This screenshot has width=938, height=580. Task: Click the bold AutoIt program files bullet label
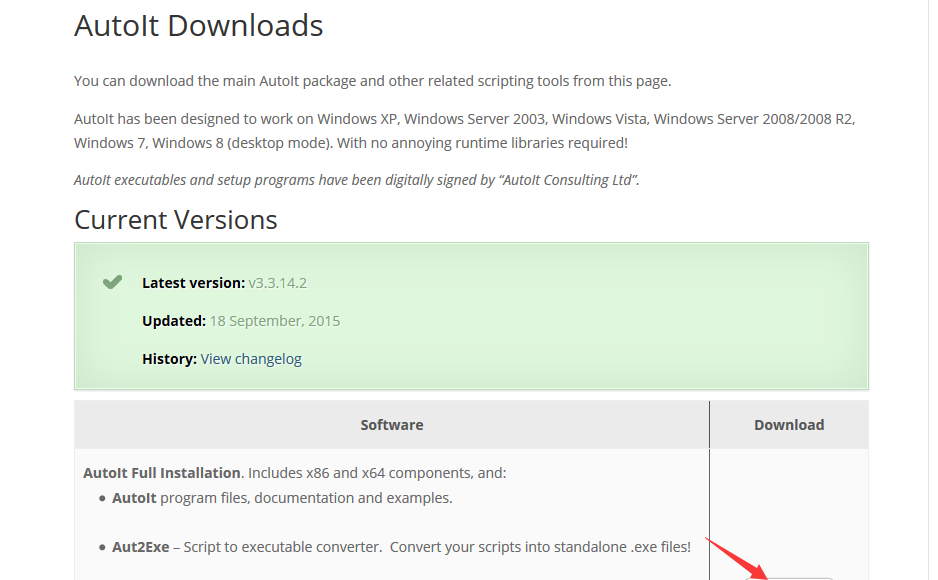(134, 498)
